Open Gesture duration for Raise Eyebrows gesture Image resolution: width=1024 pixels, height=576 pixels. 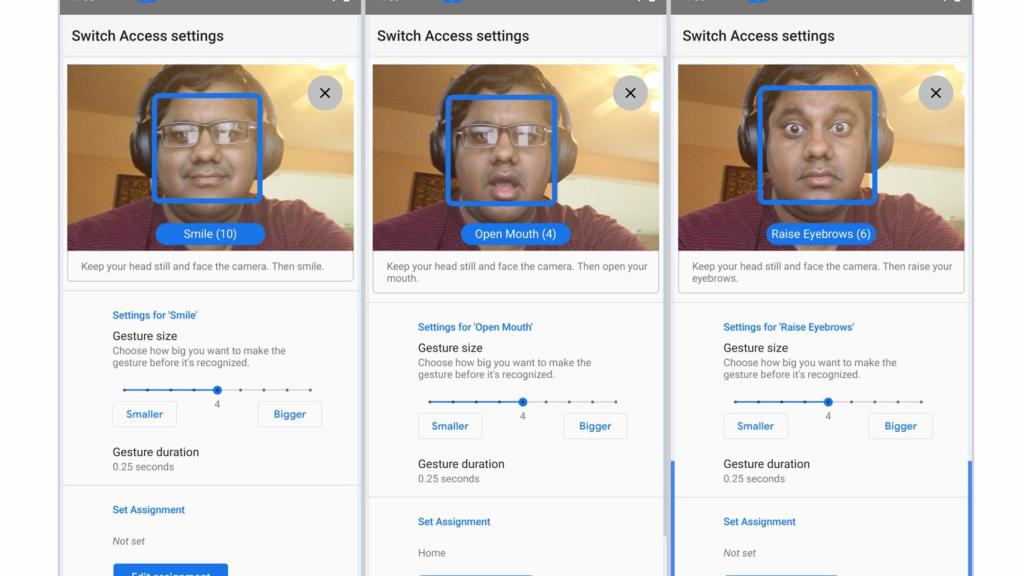coord(766,471)
